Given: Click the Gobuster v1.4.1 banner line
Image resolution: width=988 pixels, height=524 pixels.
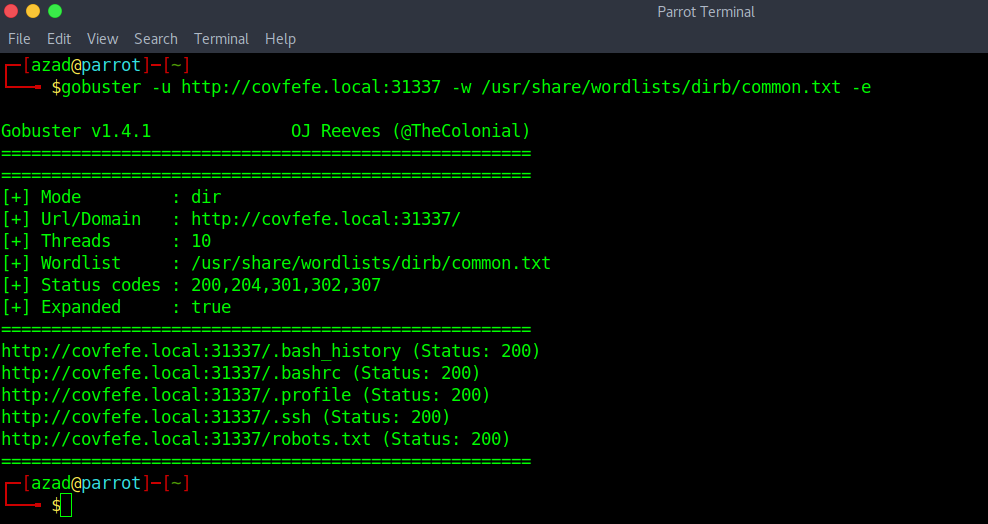Looking at the screenshot, I should click(x=265, y=131).
